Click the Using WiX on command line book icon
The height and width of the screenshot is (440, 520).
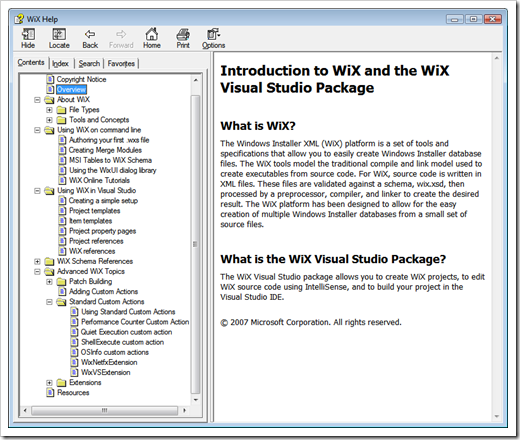point(49,130)
